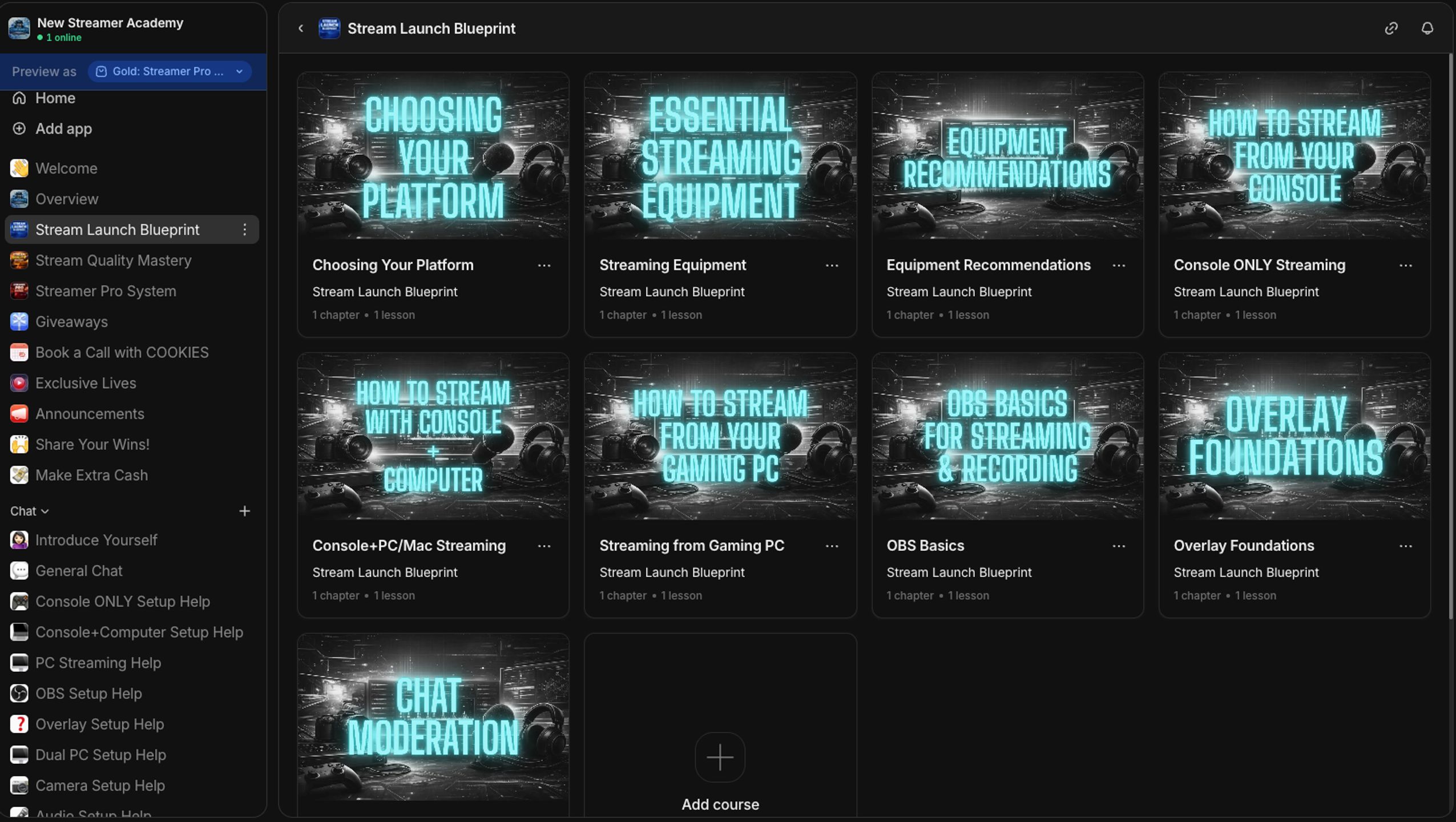Screen dimensions: 1456x822
Task: Click New Streamer Academy logo icon
Action: pyautogui.click(x=19, y=29)
